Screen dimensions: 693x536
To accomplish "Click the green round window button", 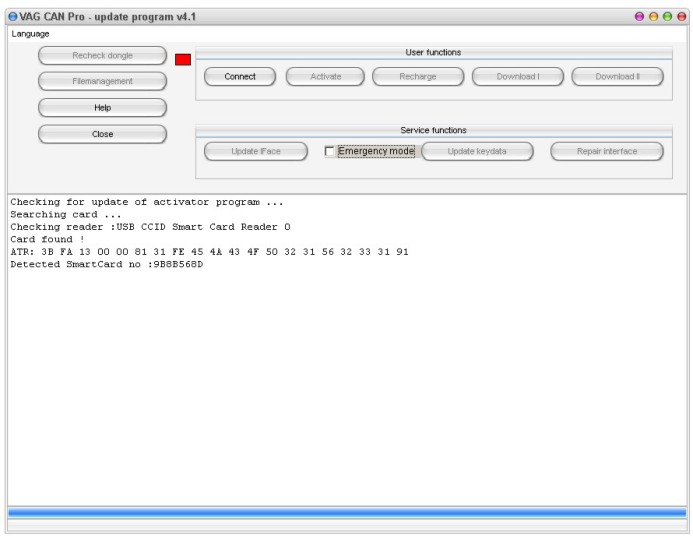I will point(667,17).
